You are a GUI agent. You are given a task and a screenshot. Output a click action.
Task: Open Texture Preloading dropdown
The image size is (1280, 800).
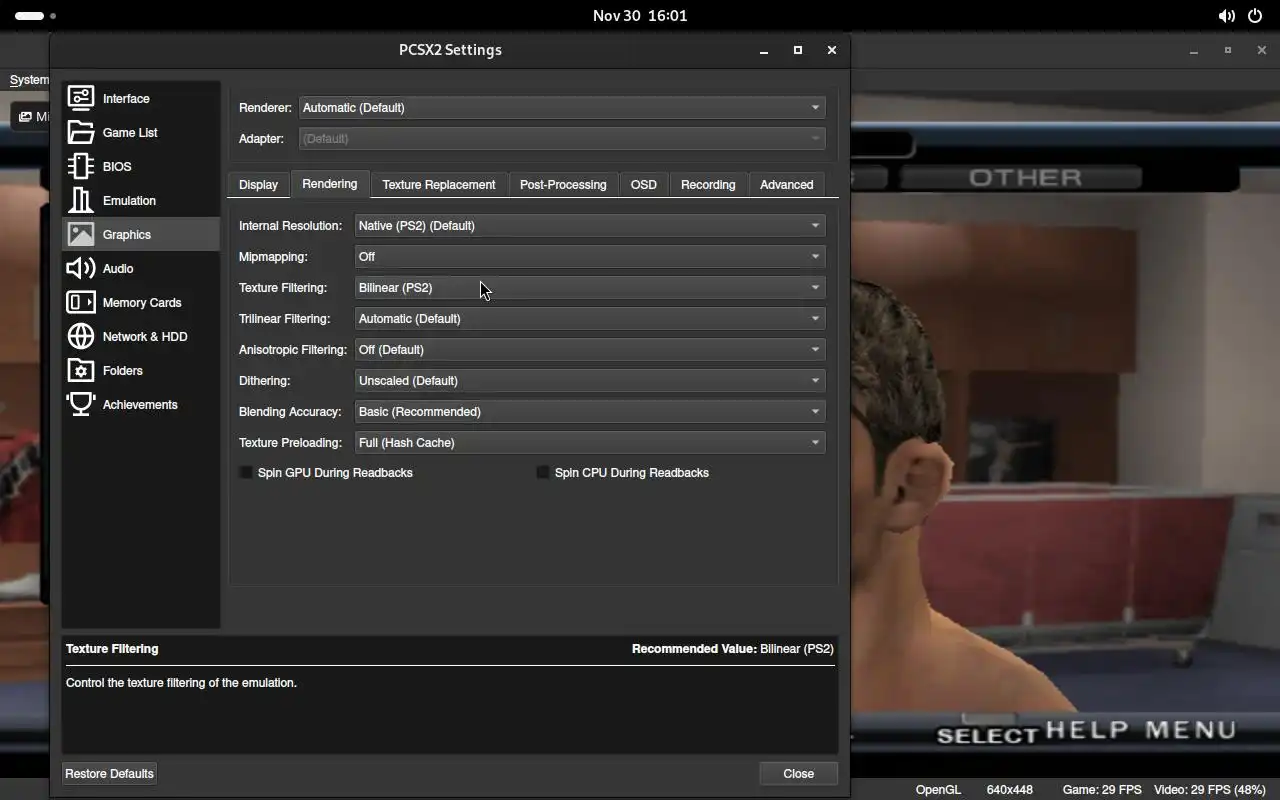(590, 442)
